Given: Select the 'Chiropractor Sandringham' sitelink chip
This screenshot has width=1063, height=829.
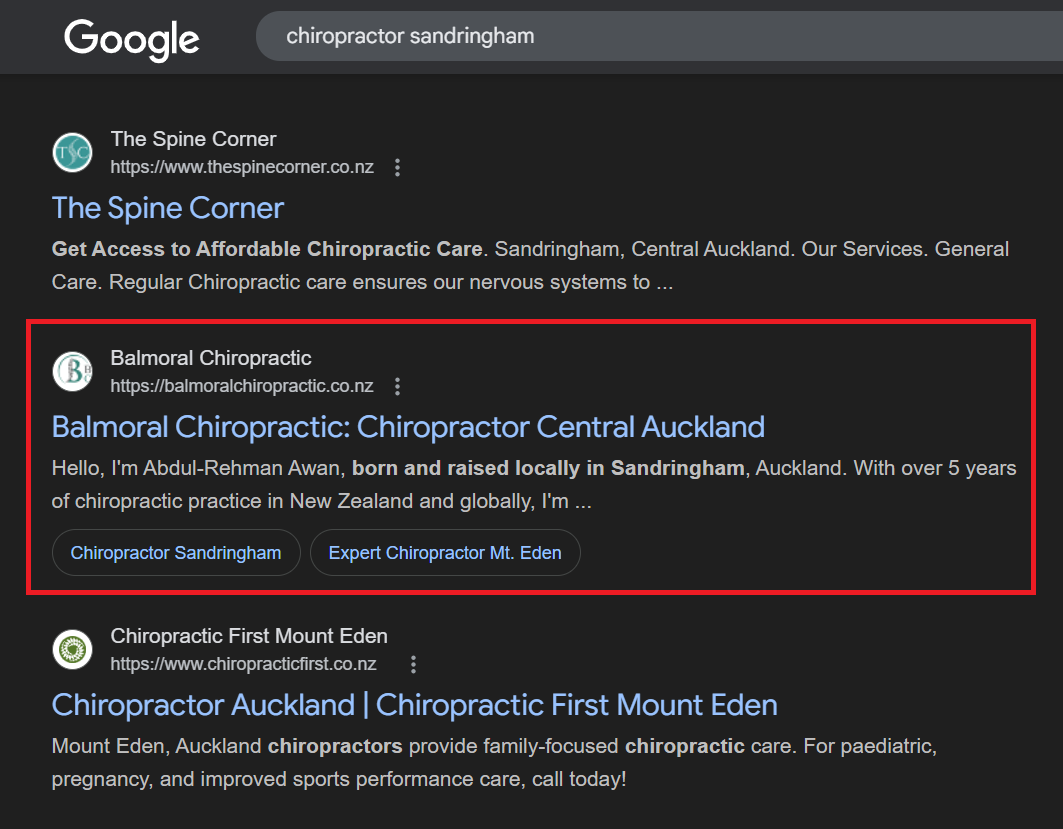Looking at the screenshot, I should [x=176, y=553].
